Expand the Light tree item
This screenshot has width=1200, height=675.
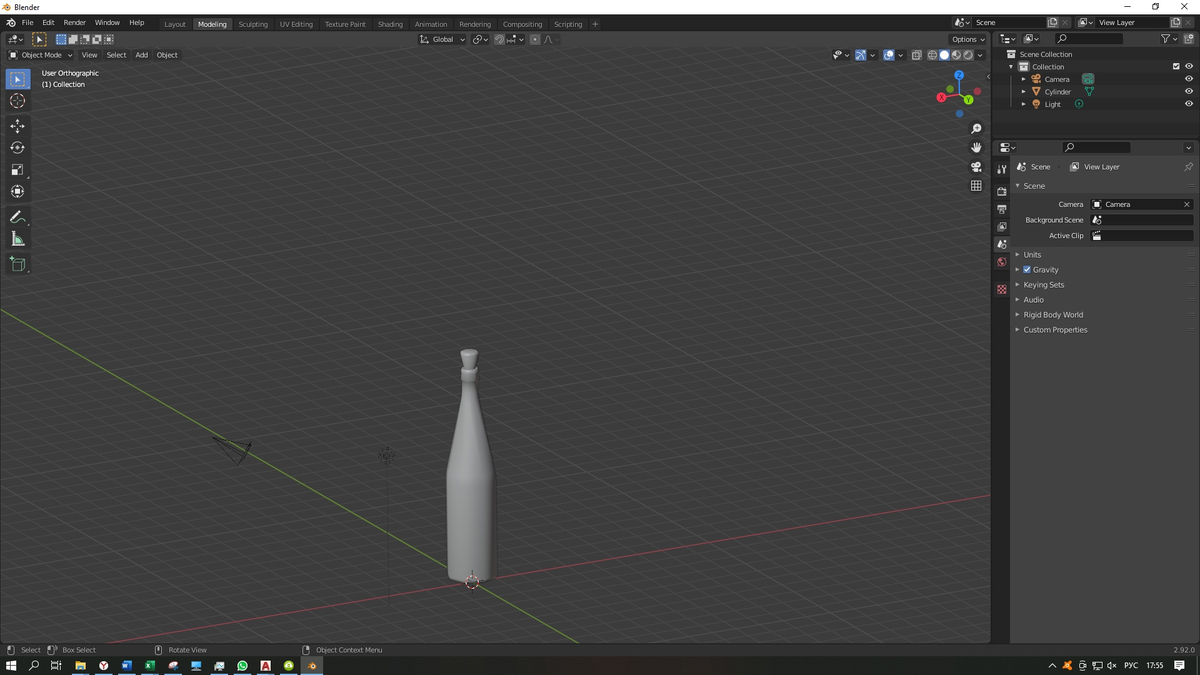point(1023,104)
